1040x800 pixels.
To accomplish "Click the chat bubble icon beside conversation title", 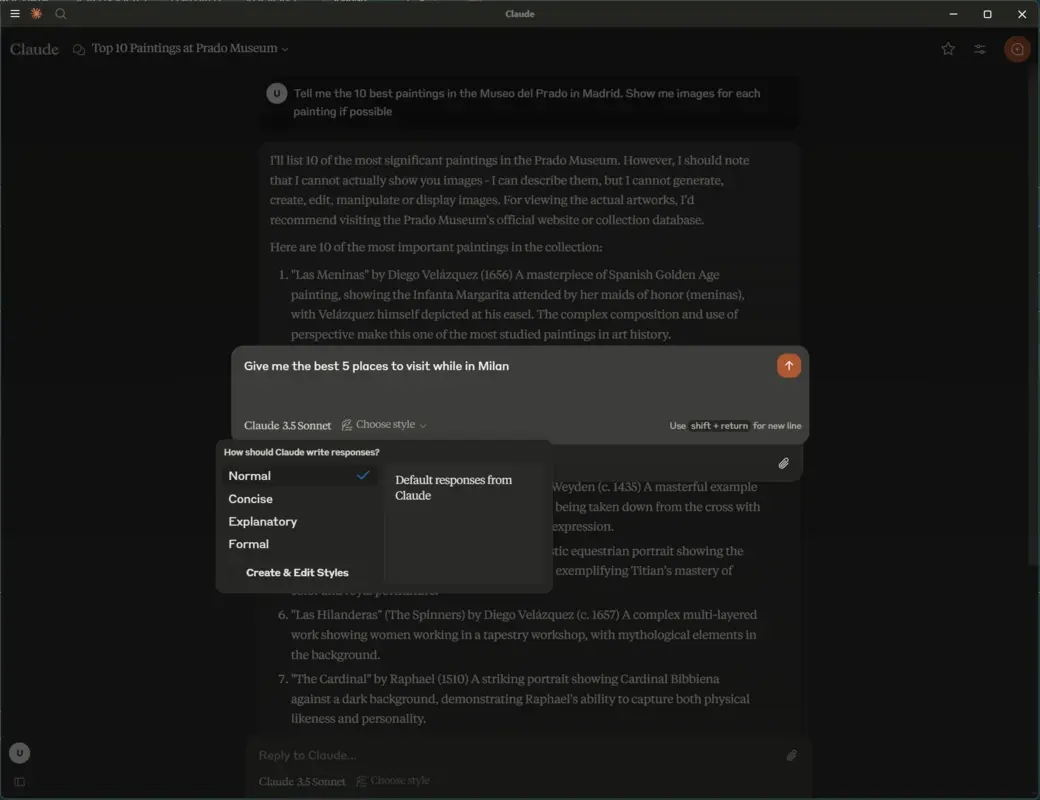I will click(79, 48).
